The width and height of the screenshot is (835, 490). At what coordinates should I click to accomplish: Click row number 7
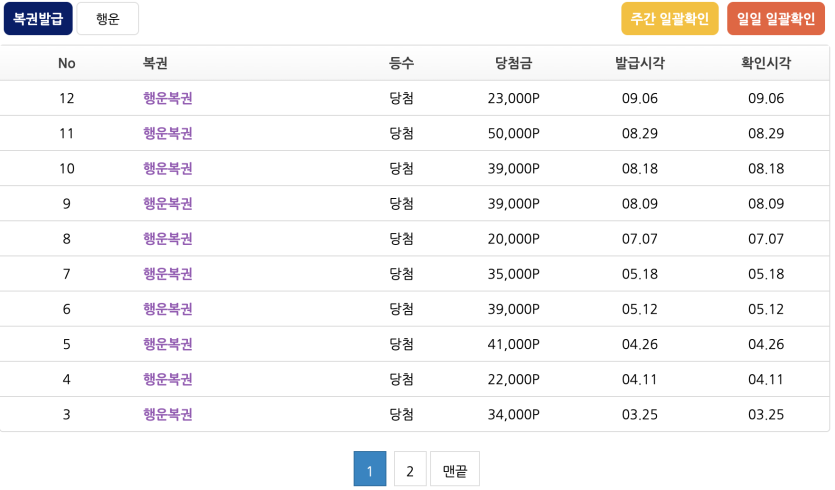[x=67, y=274]
